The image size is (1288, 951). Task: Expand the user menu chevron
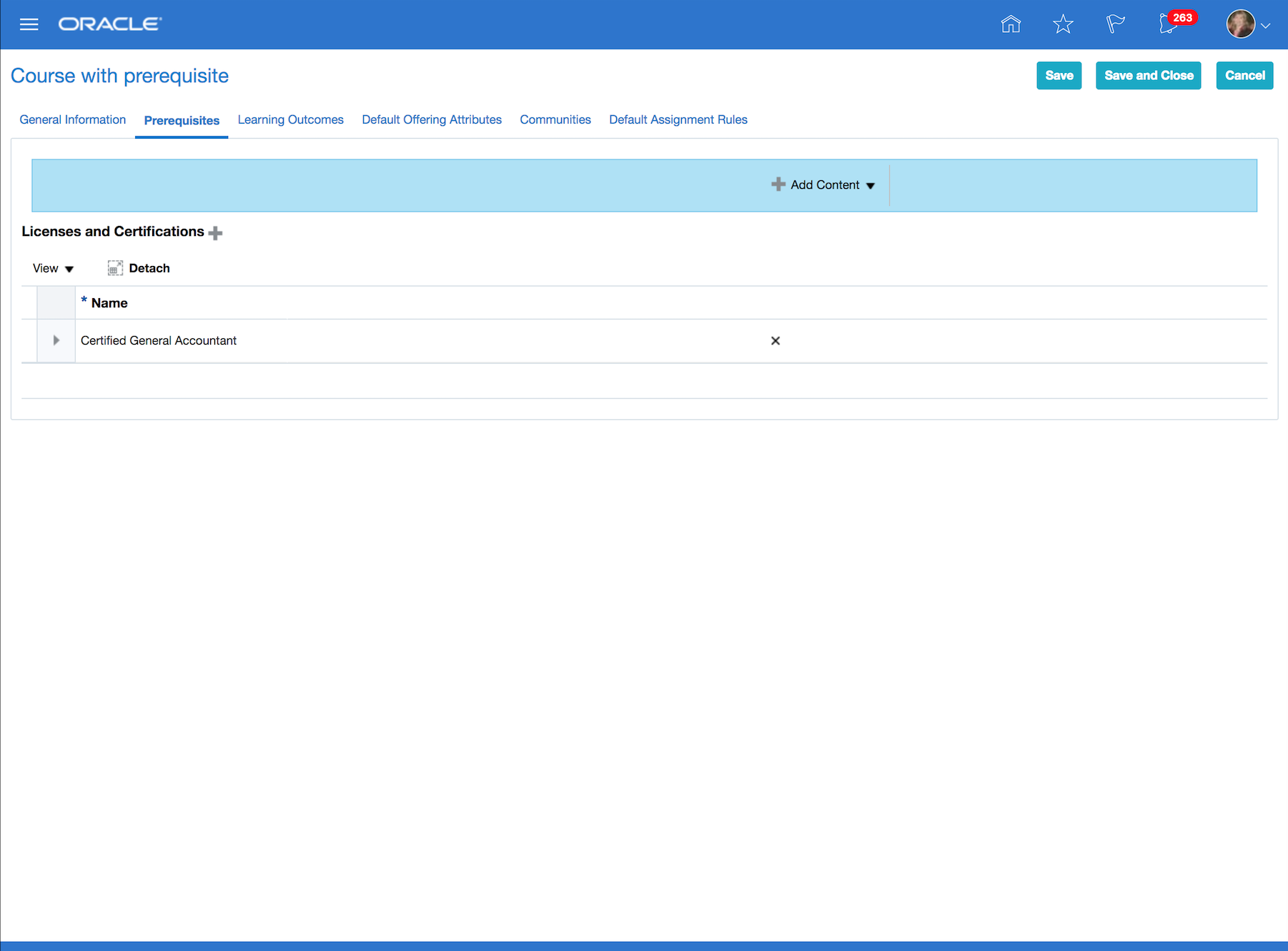[x=1266, y=26]
